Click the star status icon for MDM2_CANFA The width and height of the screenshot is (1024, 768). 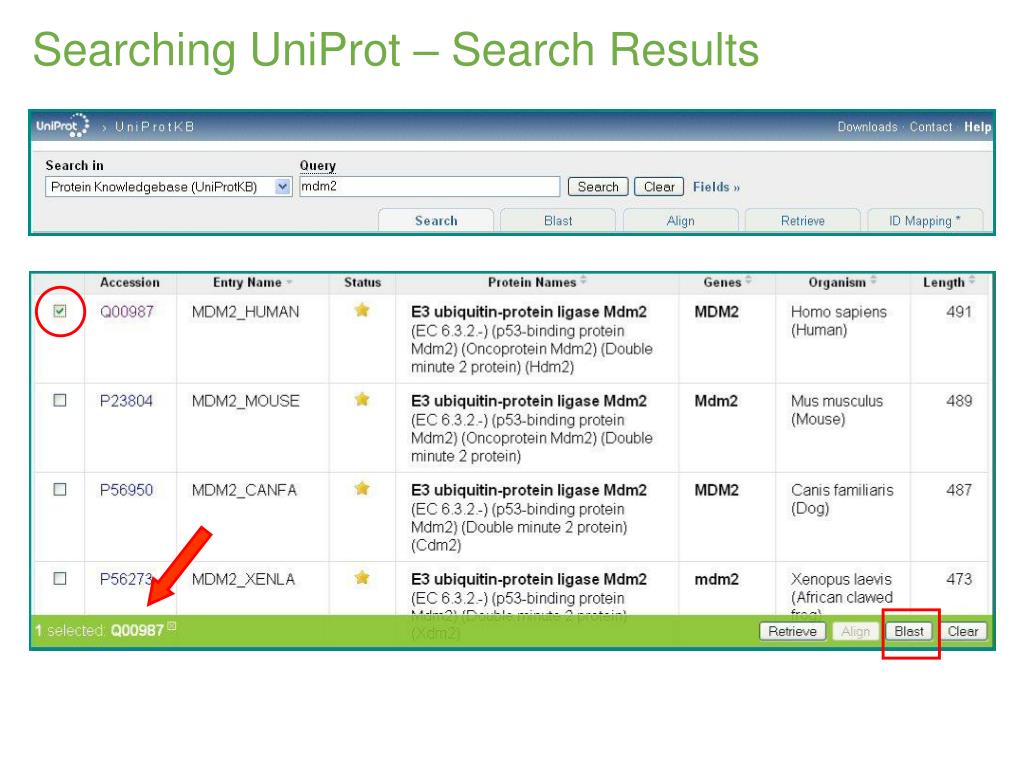tap(362, 488)
